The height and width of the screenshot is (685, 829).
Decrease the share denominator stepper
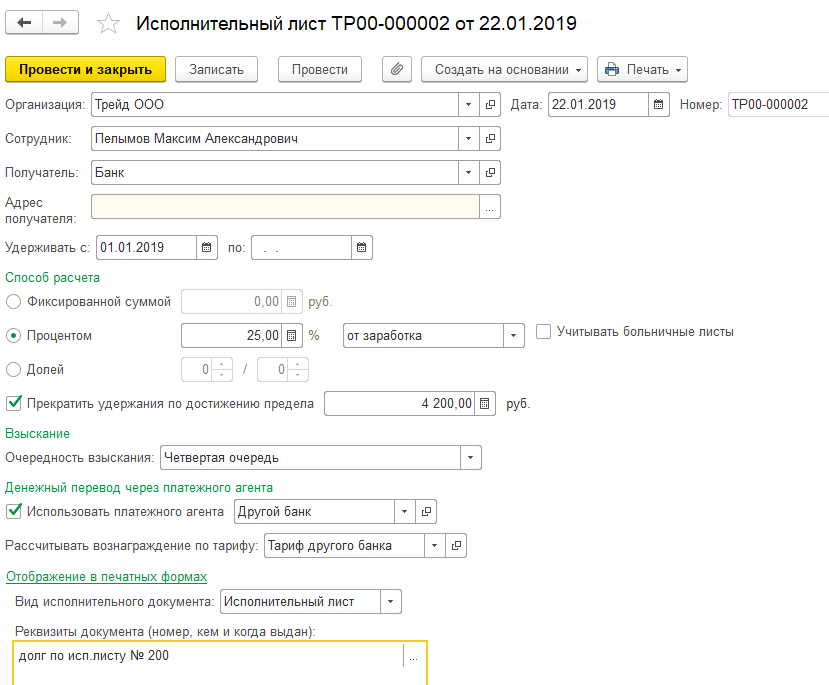298,375
